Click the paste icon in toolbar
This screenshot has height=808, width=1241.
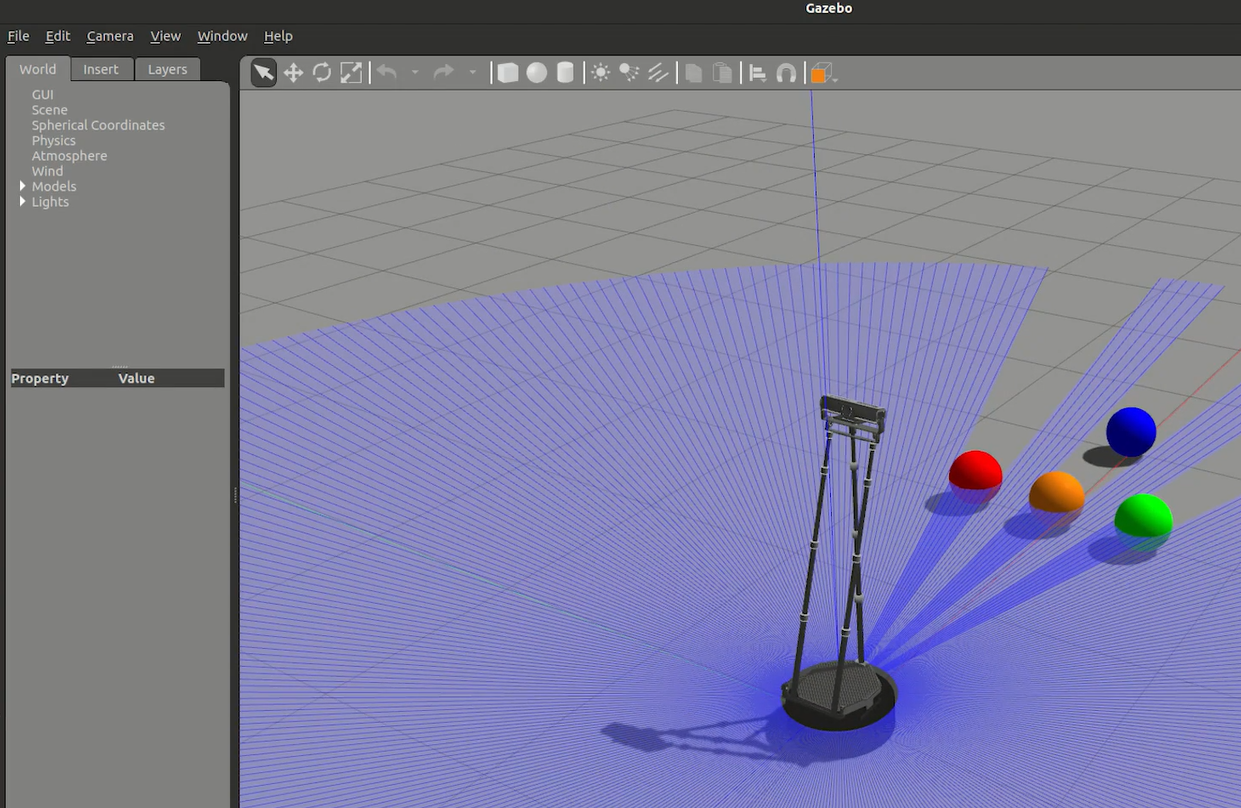[722, 73]
